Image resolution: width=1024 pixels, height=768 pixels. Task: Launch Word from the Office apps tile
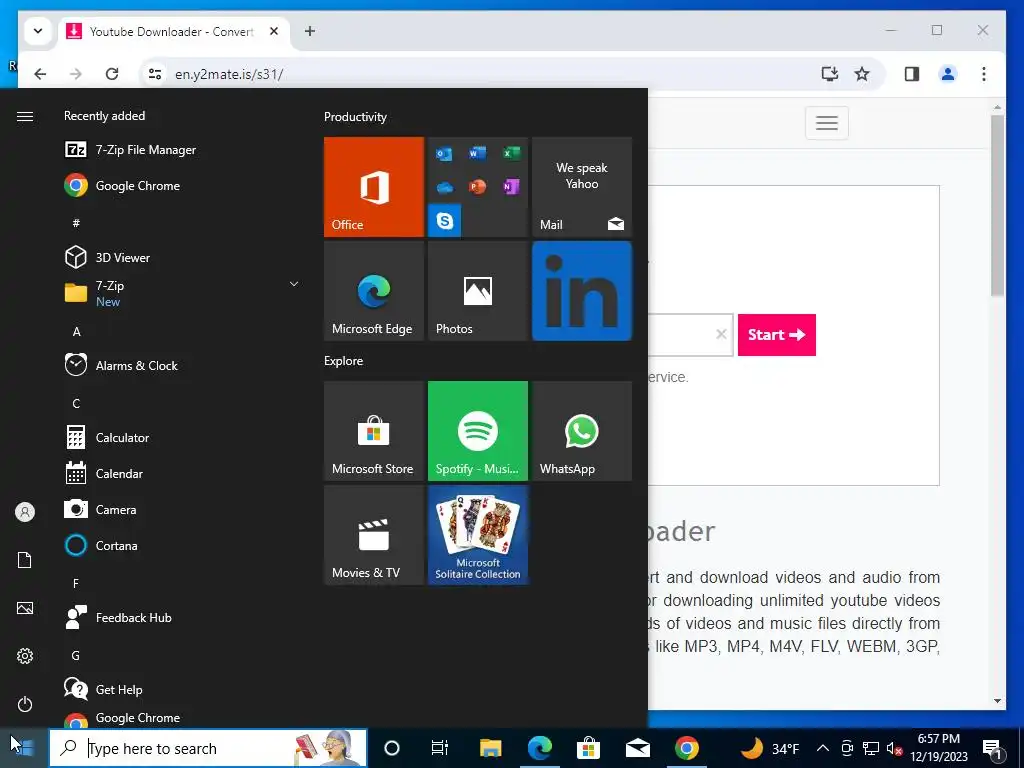pos(477,153)
